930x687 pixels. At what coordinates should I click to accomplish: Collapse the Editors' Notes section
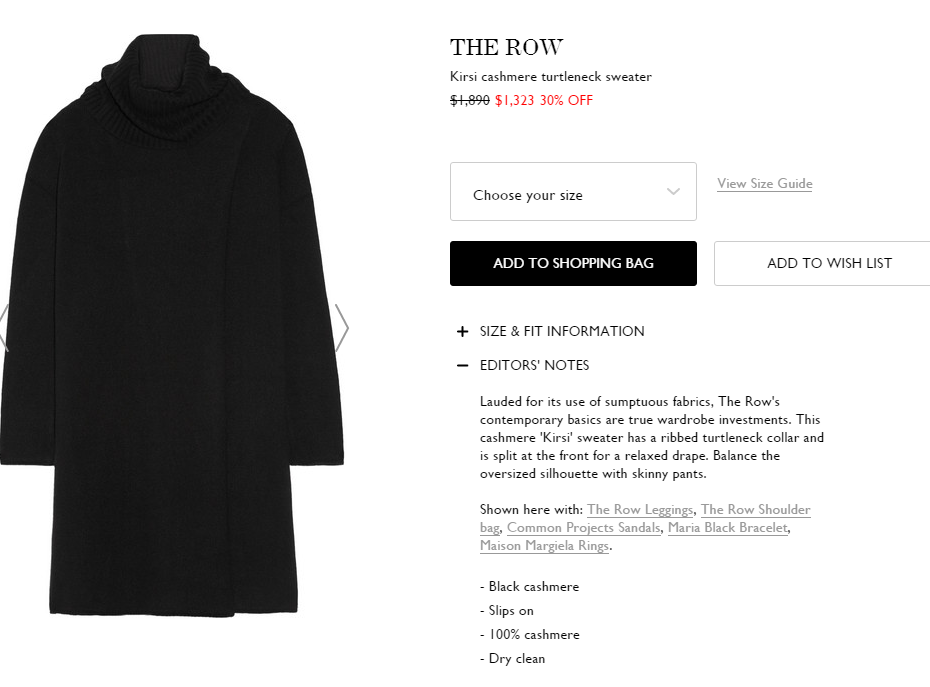[x=534, y=365]
